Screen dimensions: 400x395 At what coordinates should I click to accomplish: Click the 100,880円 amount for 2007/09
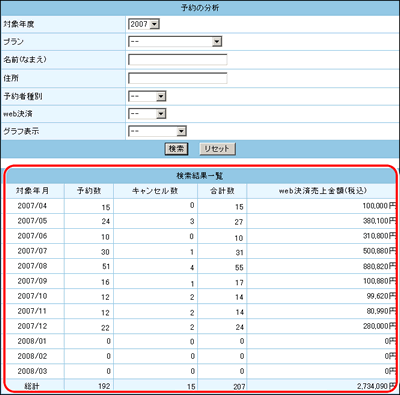point(379,281)
